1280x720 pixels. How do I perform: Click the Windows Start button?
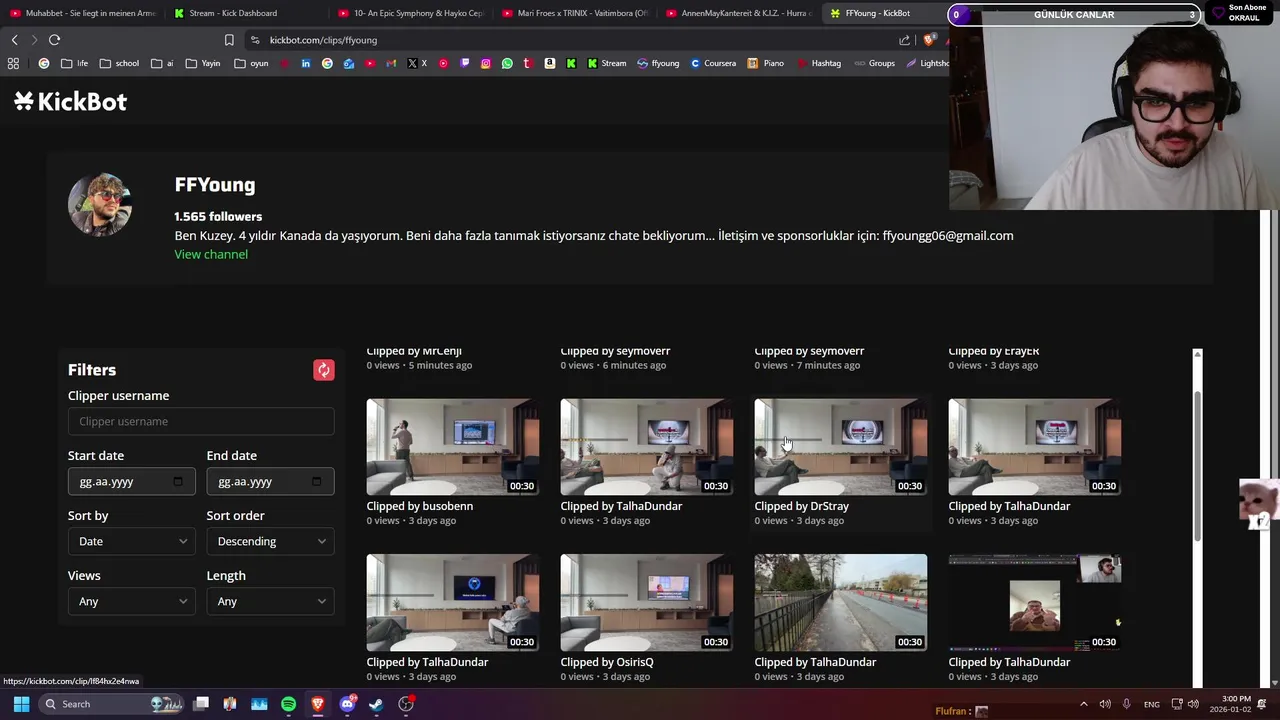pos(21,704)
